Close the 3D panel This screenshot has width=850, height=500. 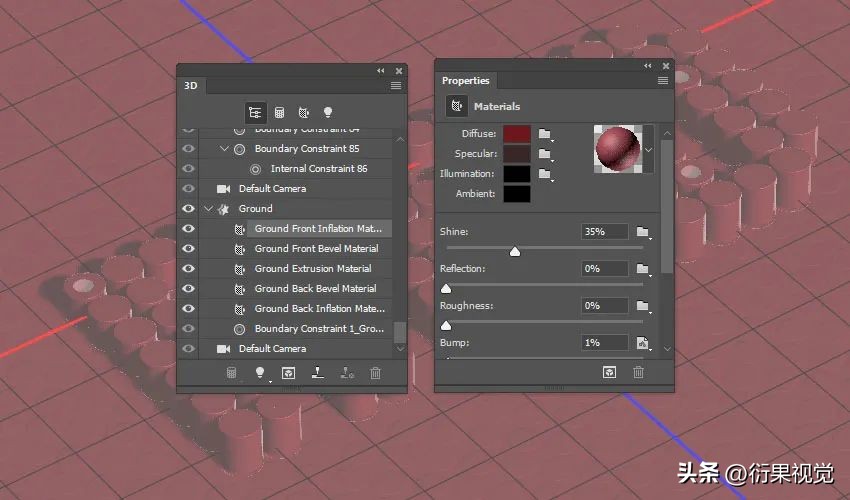tap(398, 70)
